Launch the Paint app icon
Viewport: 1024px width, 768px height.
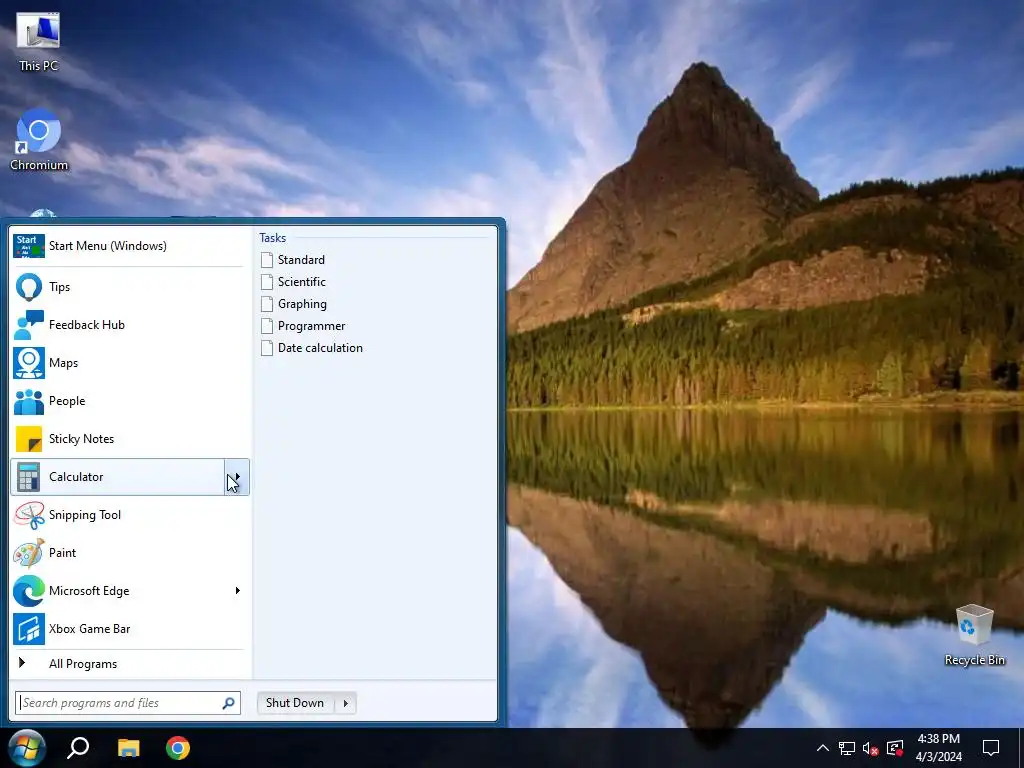pos(29,552)
